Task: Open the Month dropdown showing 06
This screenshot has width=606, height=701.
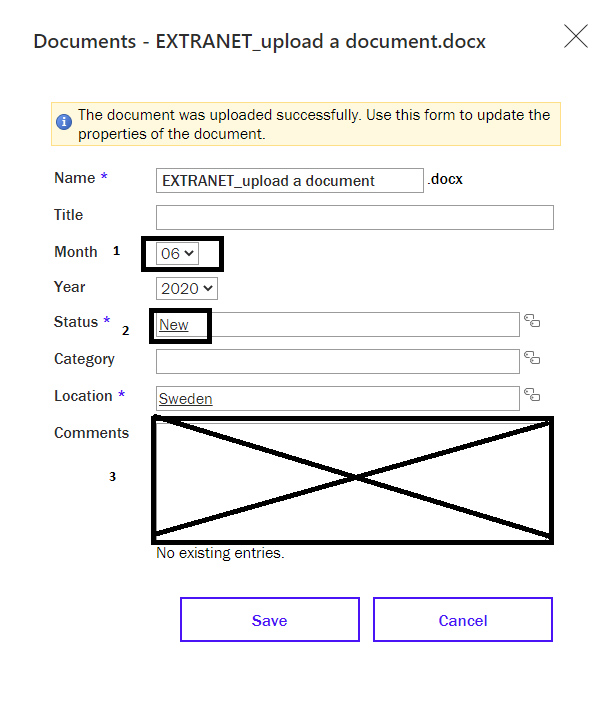Action: 177,253
